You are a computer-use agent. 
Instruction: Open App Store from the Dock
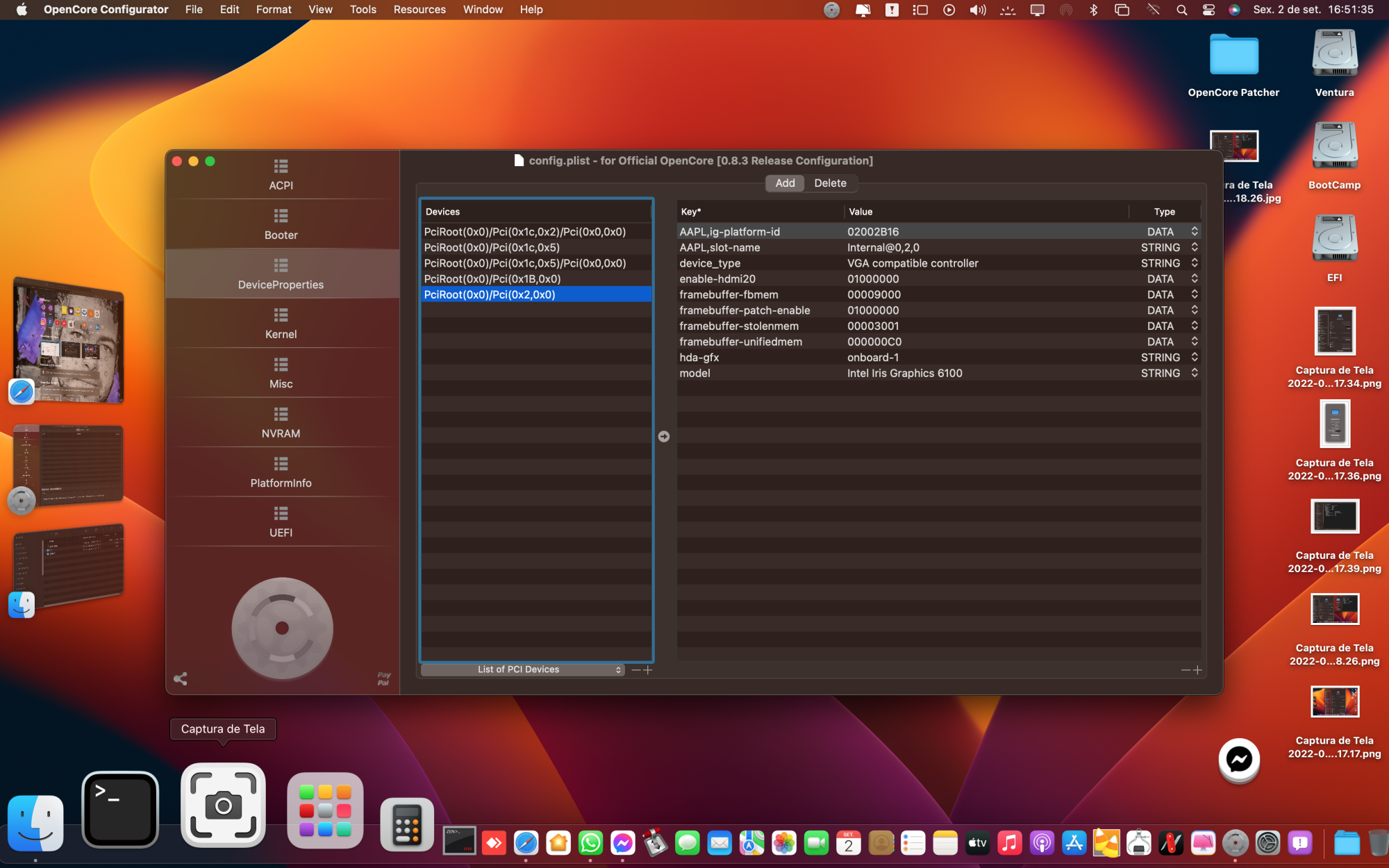tap(1074, 843)
